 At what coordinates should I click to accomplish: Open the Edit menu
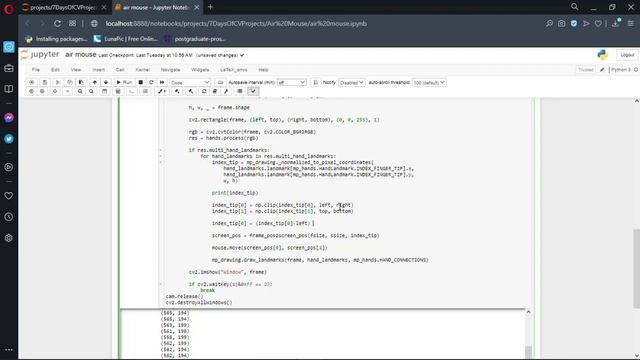[x=55, y=70]
